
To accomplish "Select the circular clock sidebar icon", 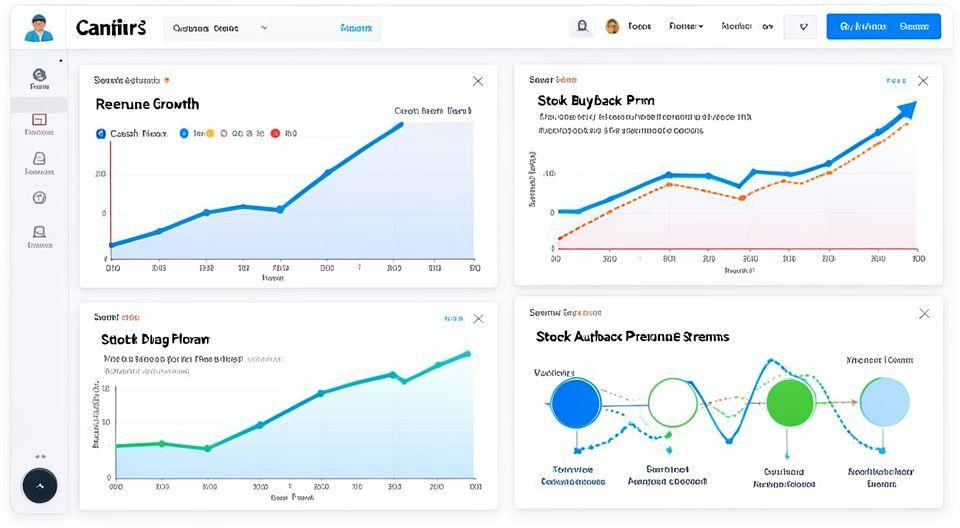I will click(39, 198).
